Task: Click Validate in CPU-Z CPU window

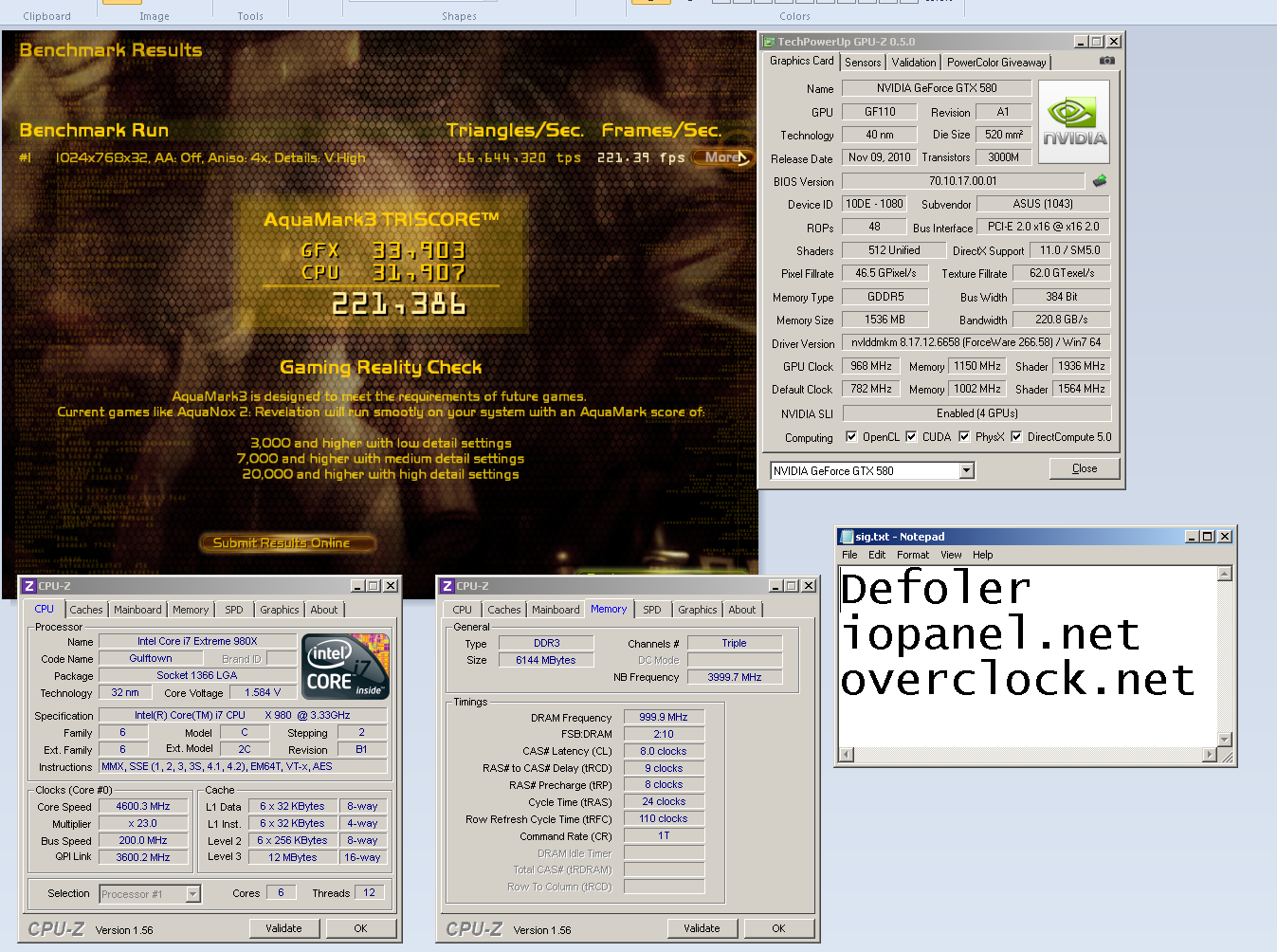Action: click(283, 928)
